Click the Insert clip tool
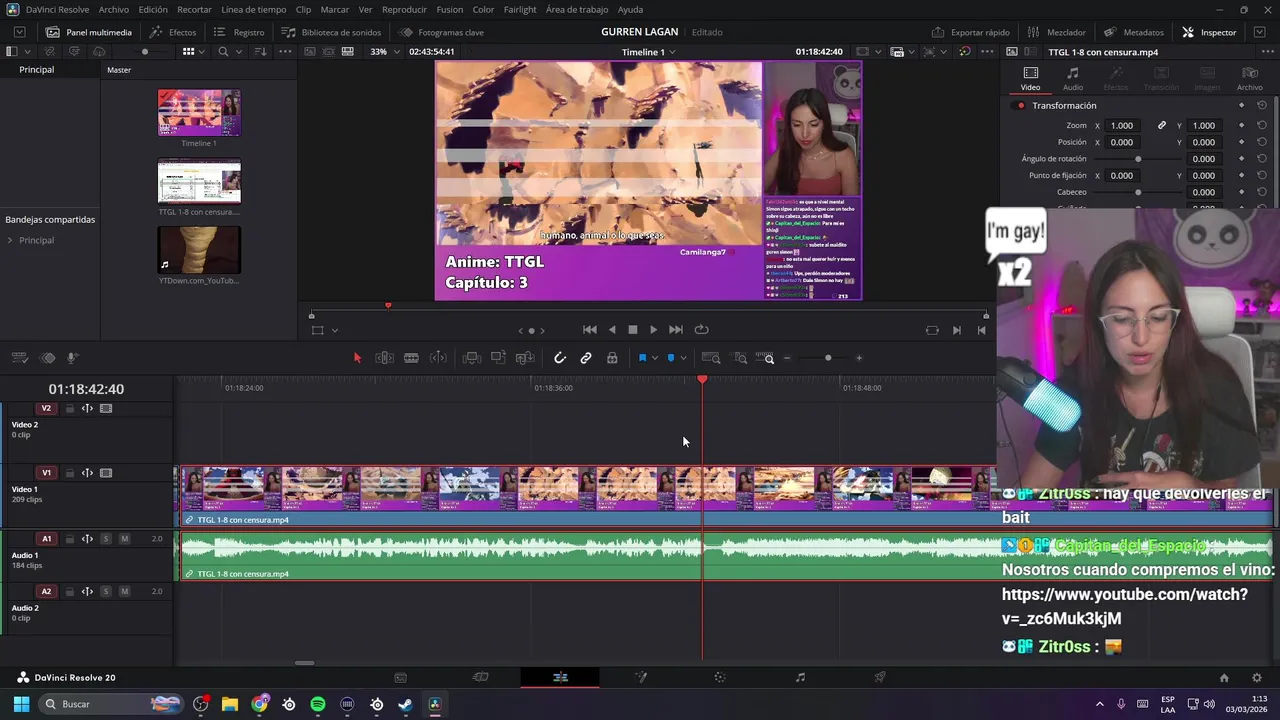Image resolution: width=1280 pixels, height=720 pixels. tap(472, 358)
